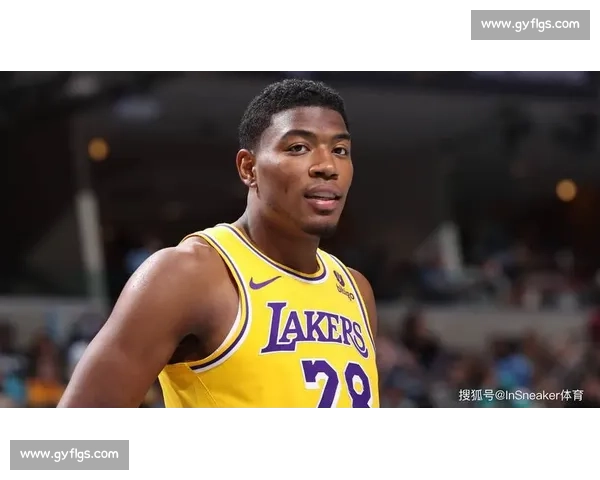600x480 pixels.
Task: Click the white blank area above the photo
Action: pyautogui.click(x=250, y=30)
